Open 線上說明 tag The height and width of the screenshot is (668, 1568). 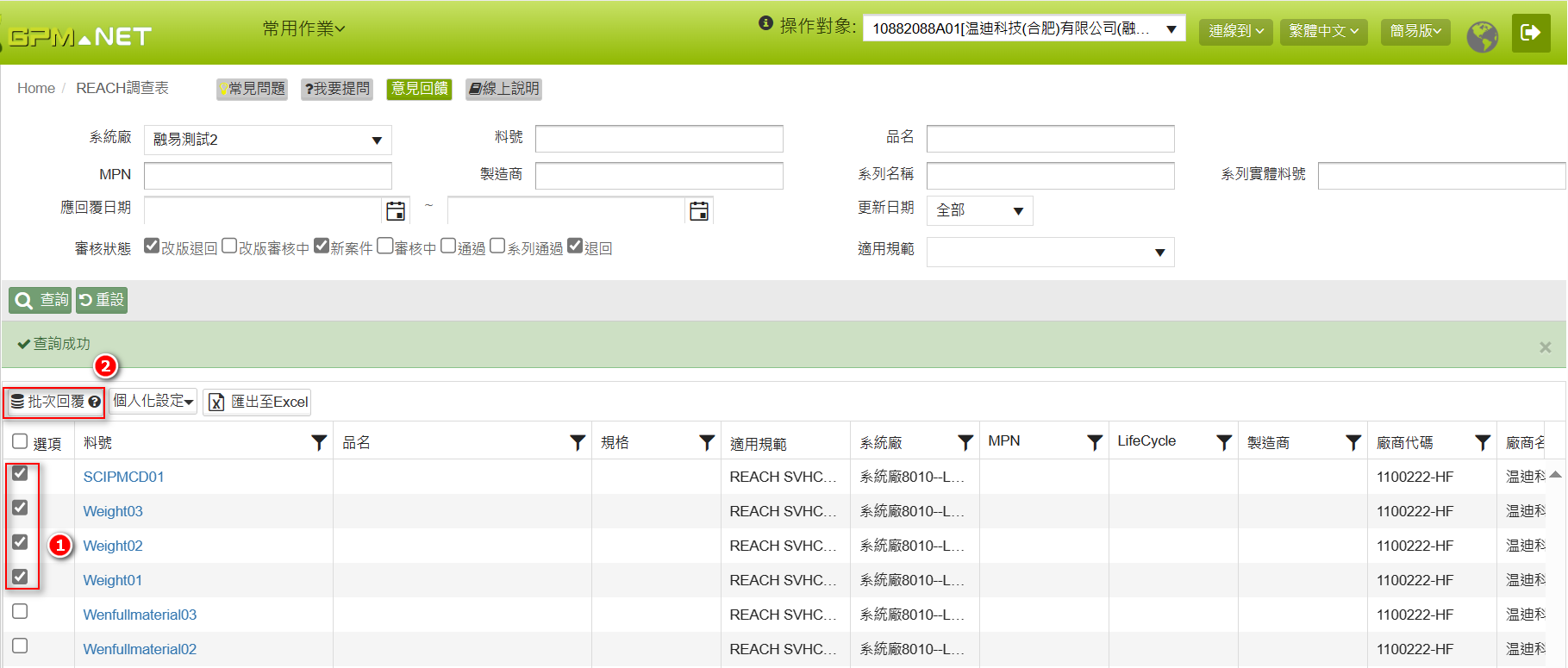tap(503, 89)
